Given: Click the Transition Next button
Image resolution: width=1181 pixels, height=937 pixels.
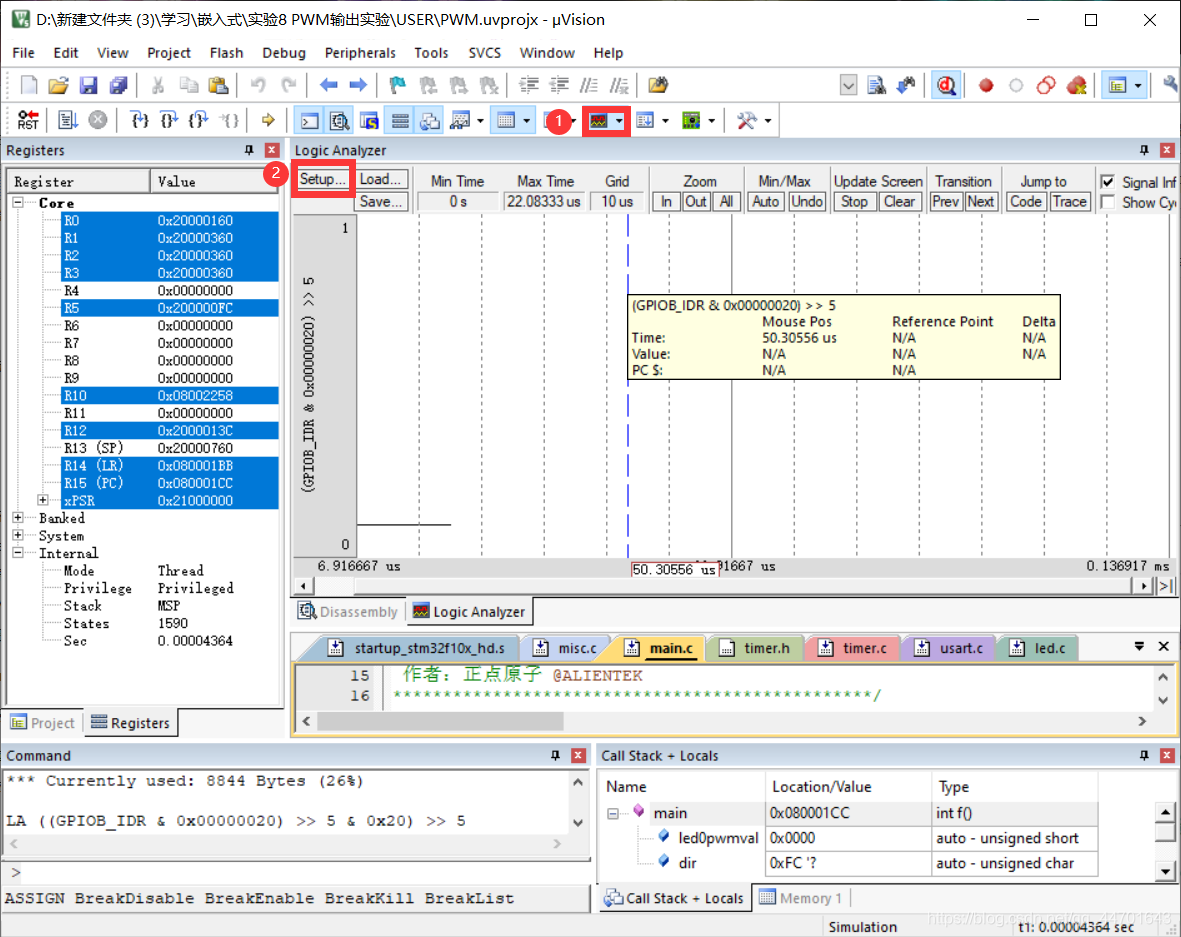Looking at the screenshot, I should point(980,202).
